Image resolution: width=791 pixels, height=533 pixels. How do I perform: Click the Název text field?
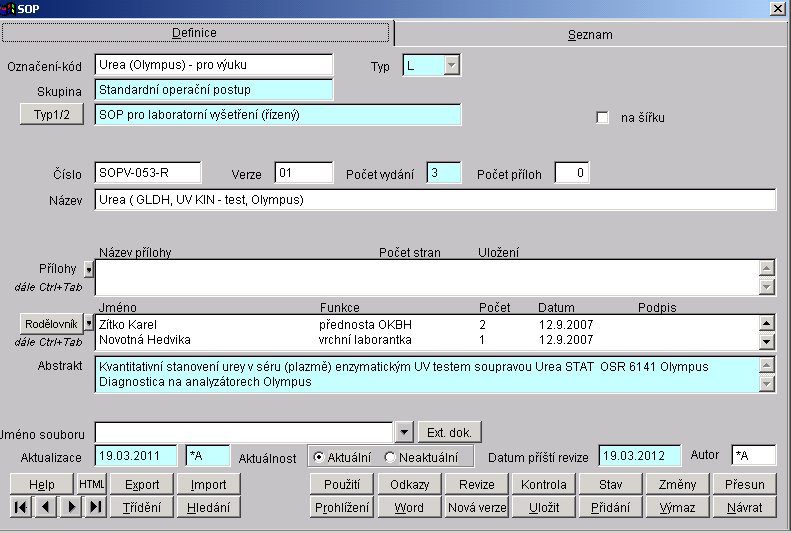(x=435, y=200)
